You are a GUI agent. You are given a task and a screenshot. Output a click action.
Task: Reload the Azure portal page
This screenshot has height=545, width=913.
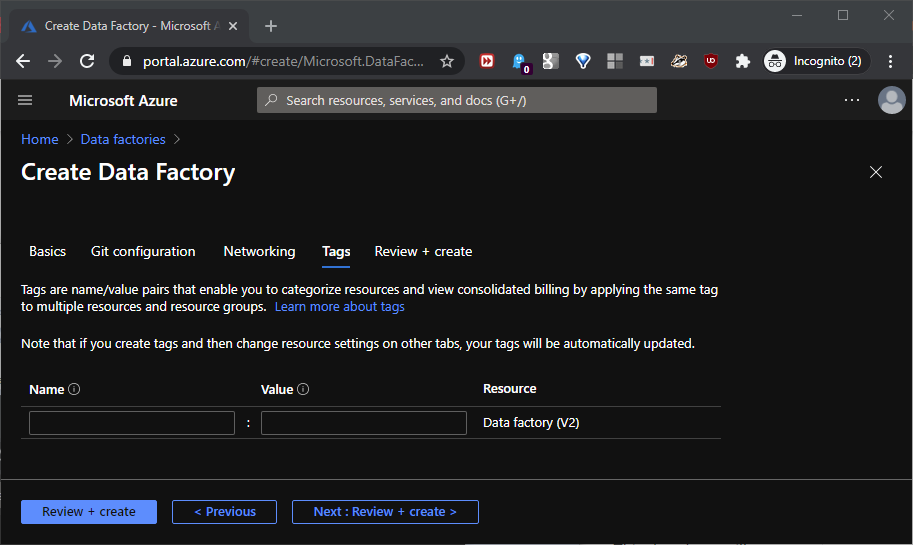[x=87, y=61]
